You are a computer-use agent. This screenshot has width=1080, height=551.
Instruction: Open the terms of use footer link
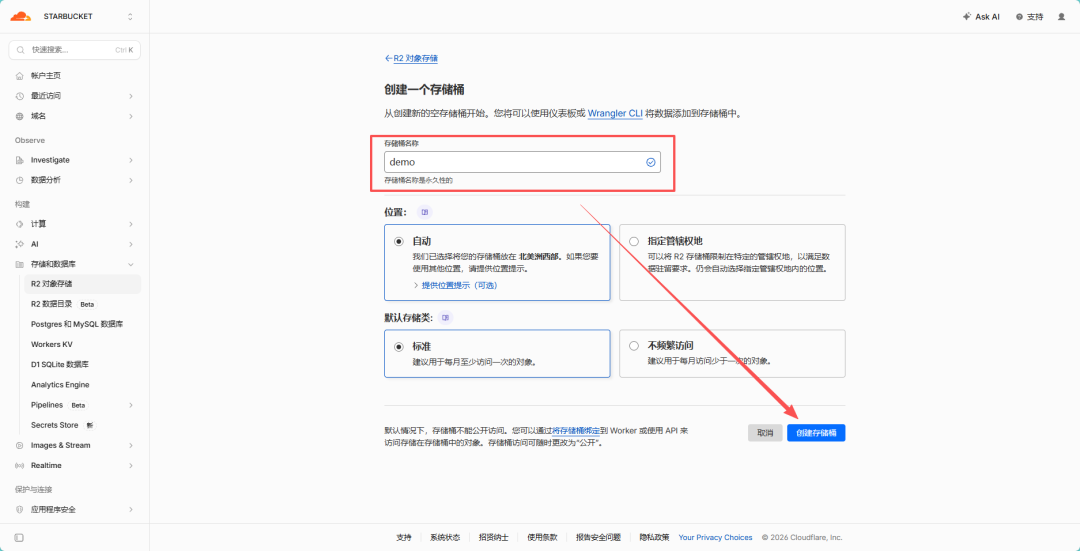pos(542,537)
